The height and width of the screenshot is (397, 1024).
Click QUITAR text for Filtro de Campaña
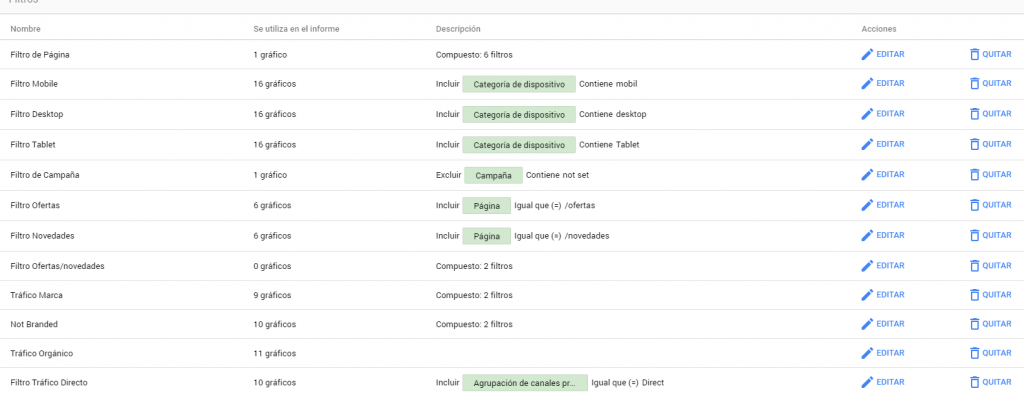pos(997,174)
